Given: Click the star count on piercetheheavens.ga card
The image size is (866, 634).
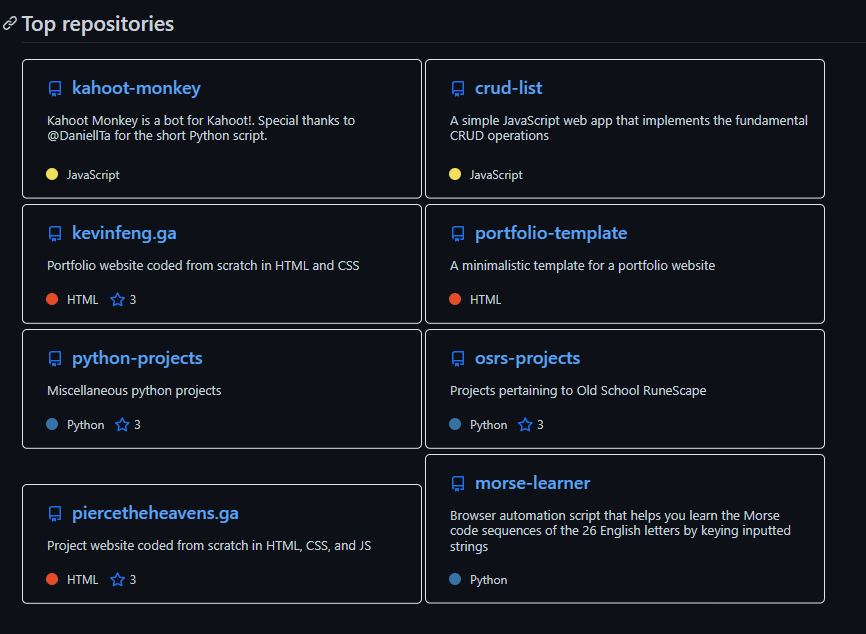Looking at the screenshot, I should (x=131, y=579).
